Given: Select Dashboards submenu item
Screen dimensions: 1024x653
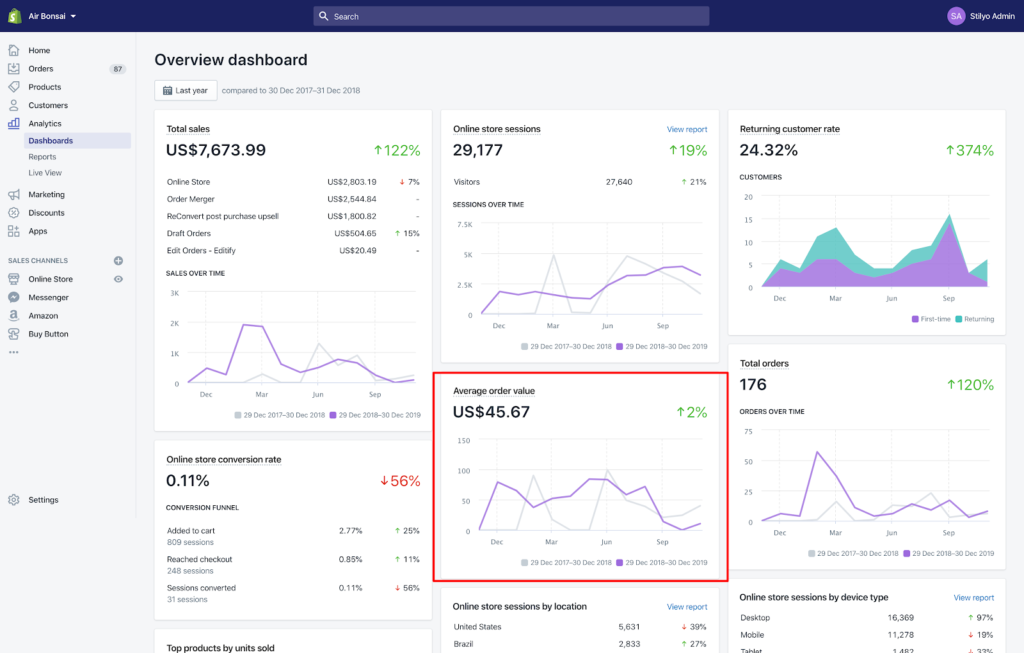Looking at the screenshot, I should [77, 140].
